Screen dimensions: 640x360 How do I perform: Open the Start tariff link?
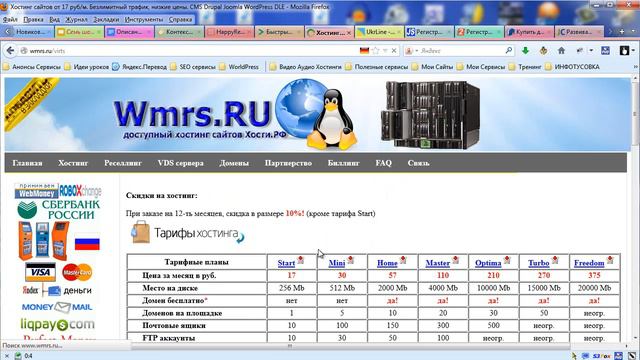(x=286, y=263)
